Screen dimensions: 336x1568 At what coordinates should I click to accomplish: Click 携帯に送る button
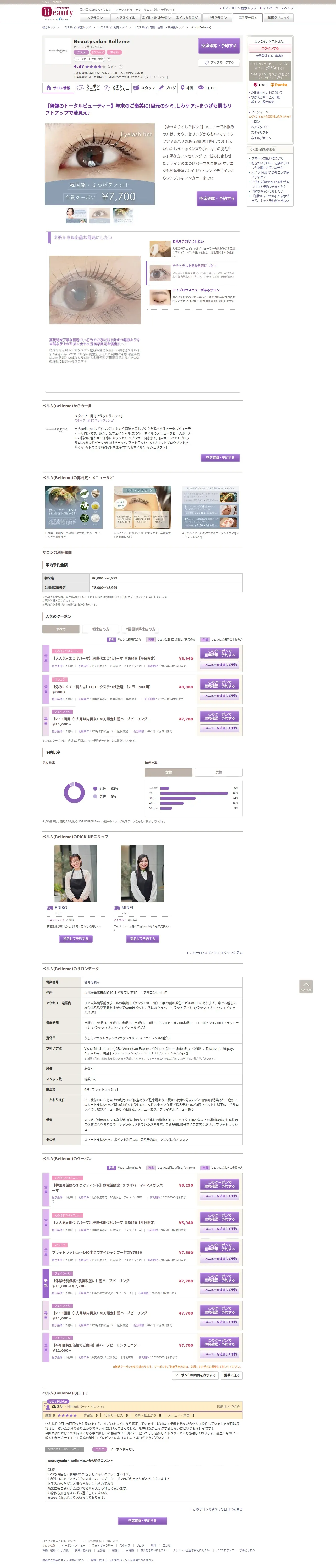pos(232,1375)
